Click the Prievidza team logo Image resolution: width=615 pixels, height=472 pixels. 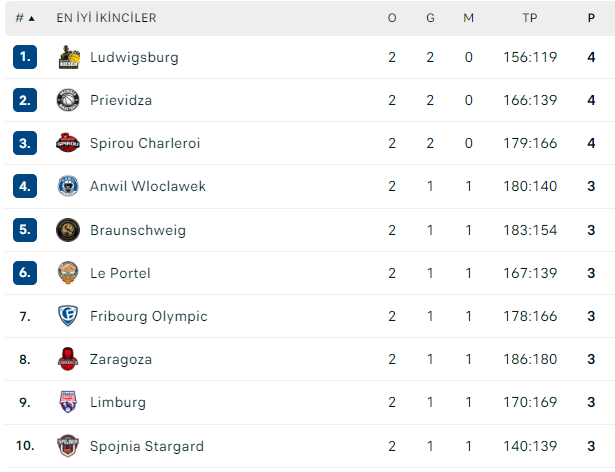pyautogui.click(x=68, y=100)
